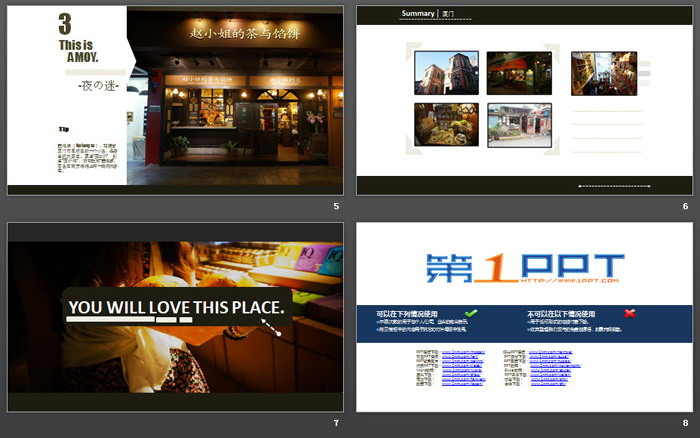The image size is (700, 438).
Task: Click the green checkmark icon on slide 8
Action: click(471, 314)
